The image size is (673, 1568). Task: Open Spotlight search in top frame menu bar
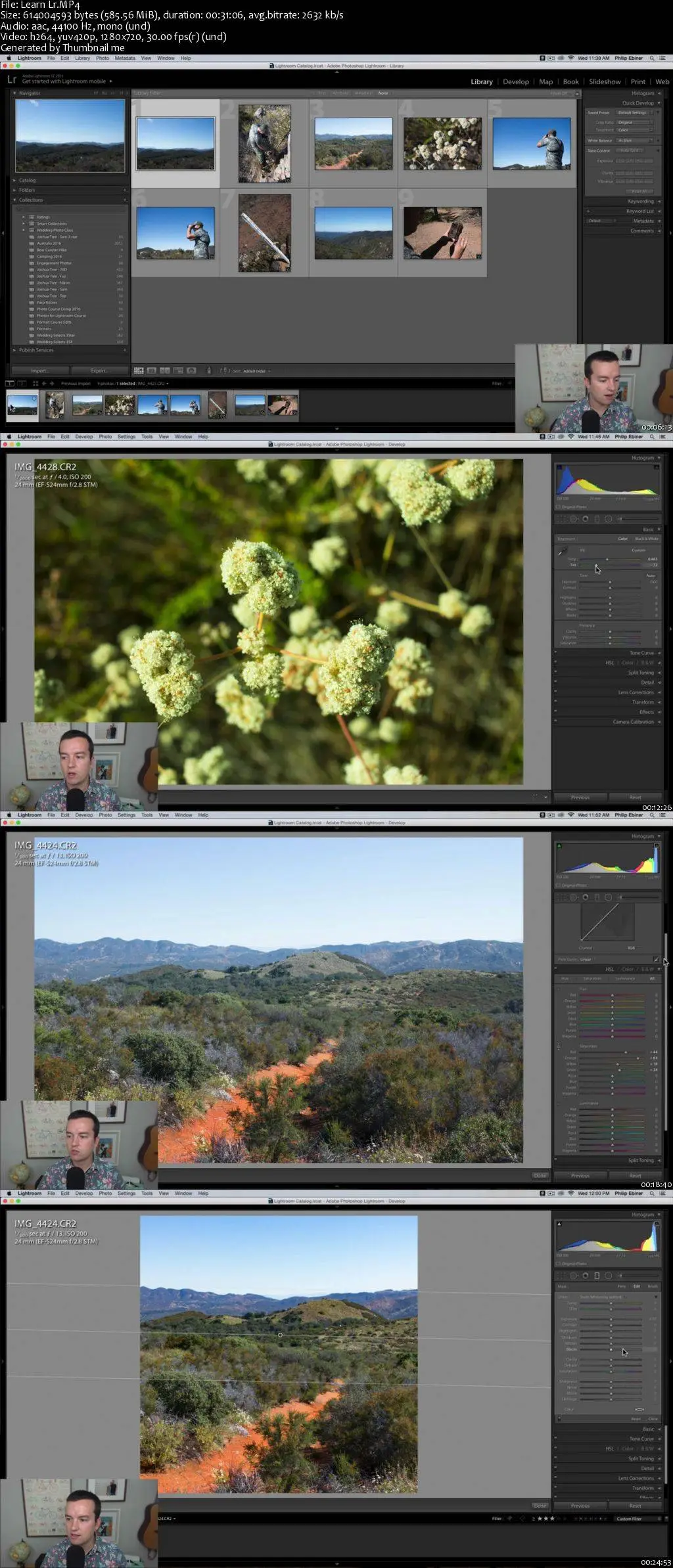coord(652,58)
